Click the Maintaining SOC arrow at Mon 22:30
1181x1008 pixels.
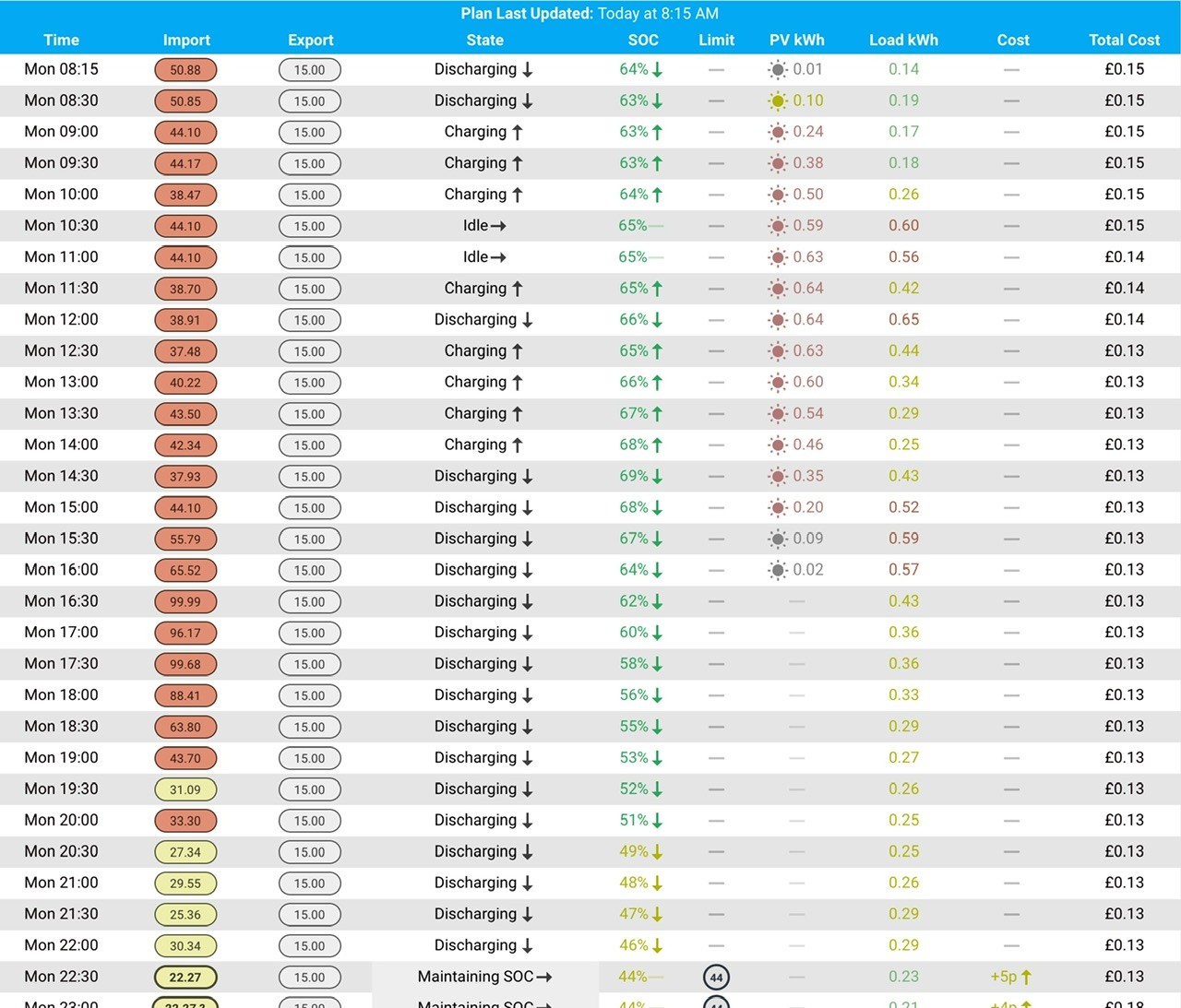544,977
